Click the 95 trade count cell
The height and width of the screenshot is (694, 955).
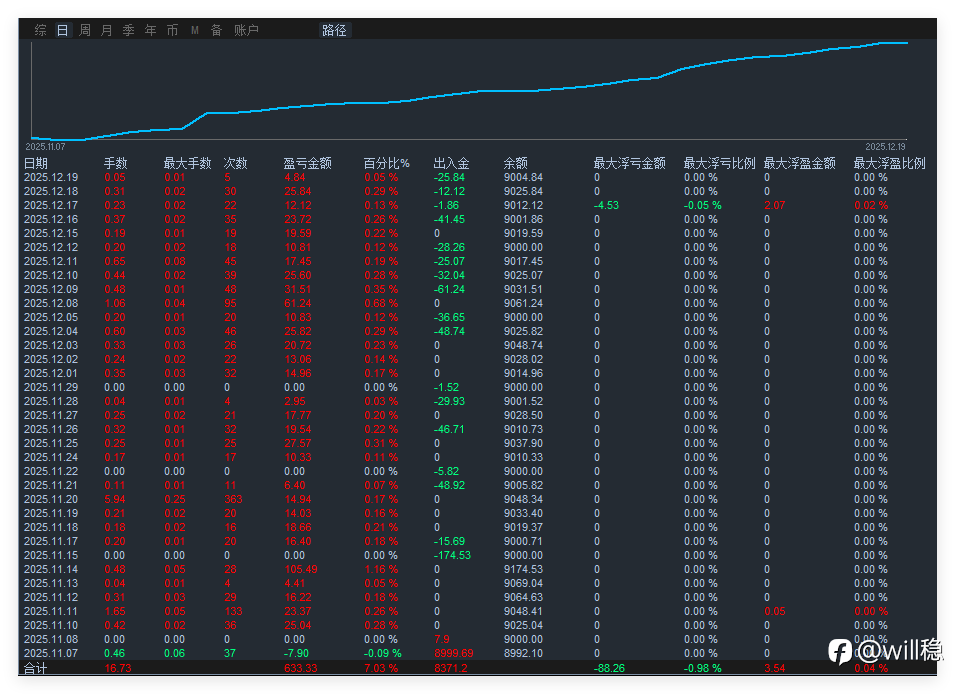click(x=230, y=303)
